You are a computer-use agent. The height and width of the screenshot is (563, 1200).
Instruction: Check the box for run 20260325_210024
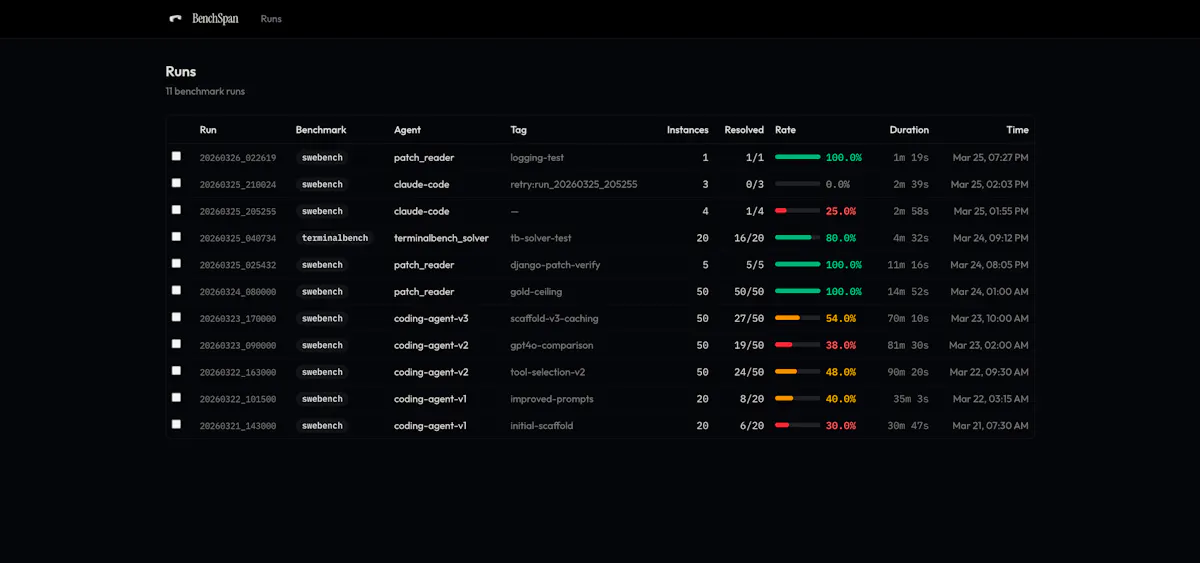176,183
